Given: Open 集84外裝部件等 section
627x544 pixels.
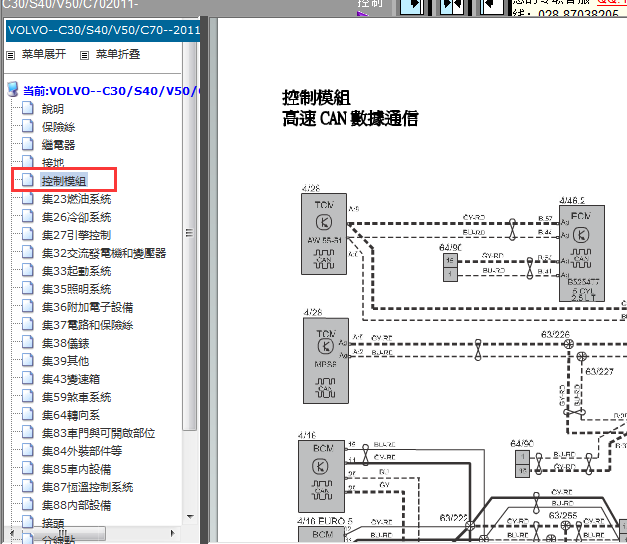Looking at the screenshot, I should click(x=82, y=451).
